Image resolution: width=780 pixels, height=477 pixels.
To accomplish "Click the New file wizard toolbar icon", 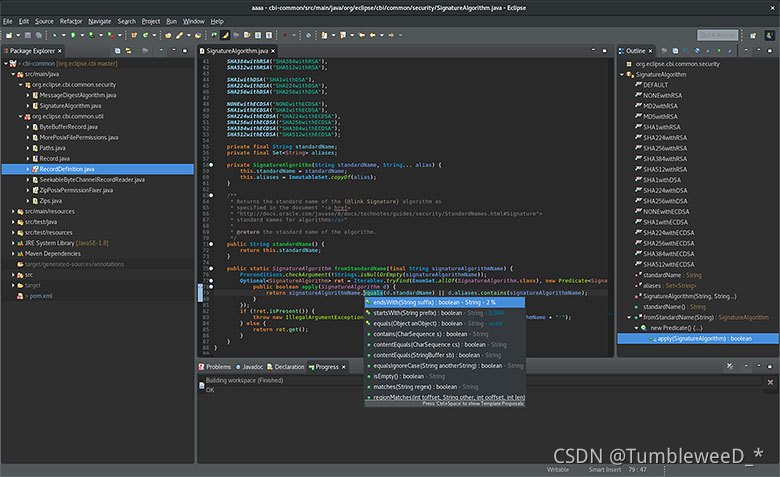I will [9, 35].
